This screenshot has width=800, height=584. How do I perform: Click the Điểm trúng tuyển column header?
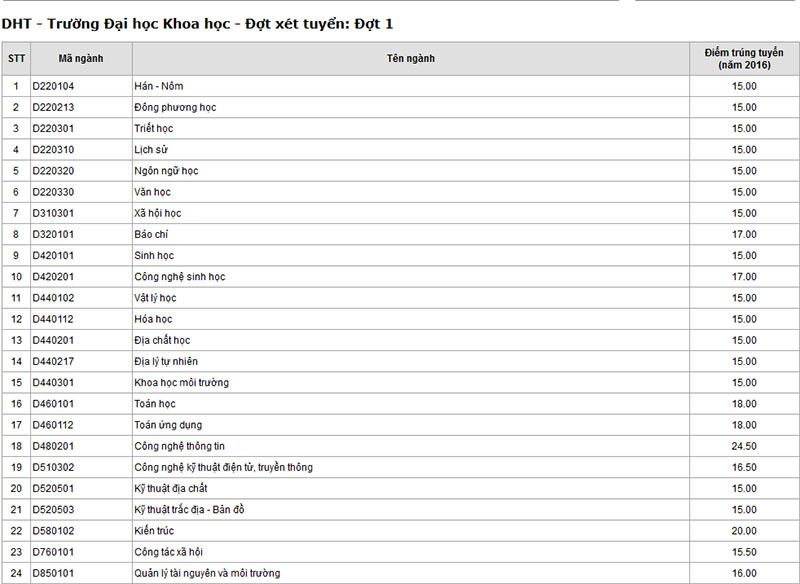click(744, 58)
